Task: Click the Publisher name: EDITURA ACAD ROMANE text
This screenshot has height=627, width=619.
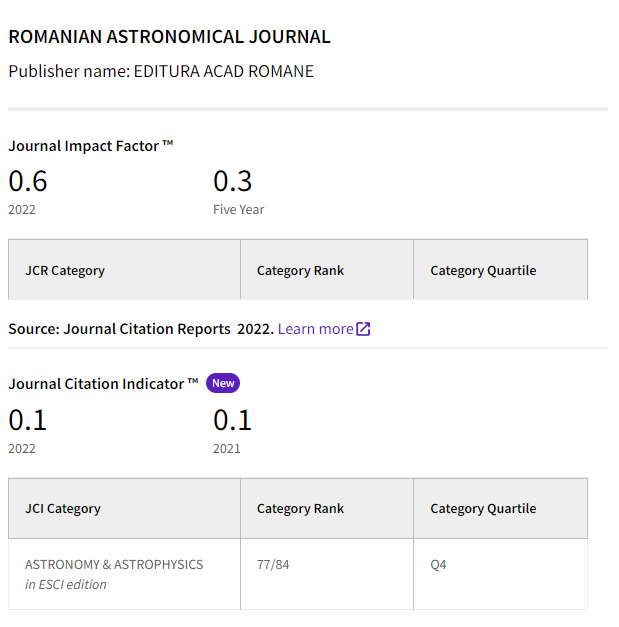Action: click(x=161, y=71)
